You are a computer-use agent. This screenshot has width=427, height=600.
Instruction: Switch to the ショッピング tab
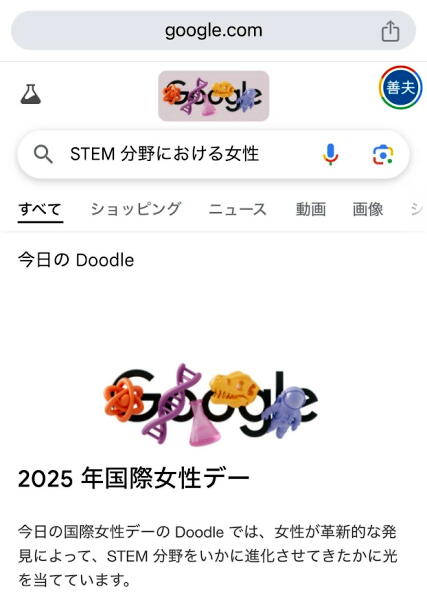pos(136,209)
